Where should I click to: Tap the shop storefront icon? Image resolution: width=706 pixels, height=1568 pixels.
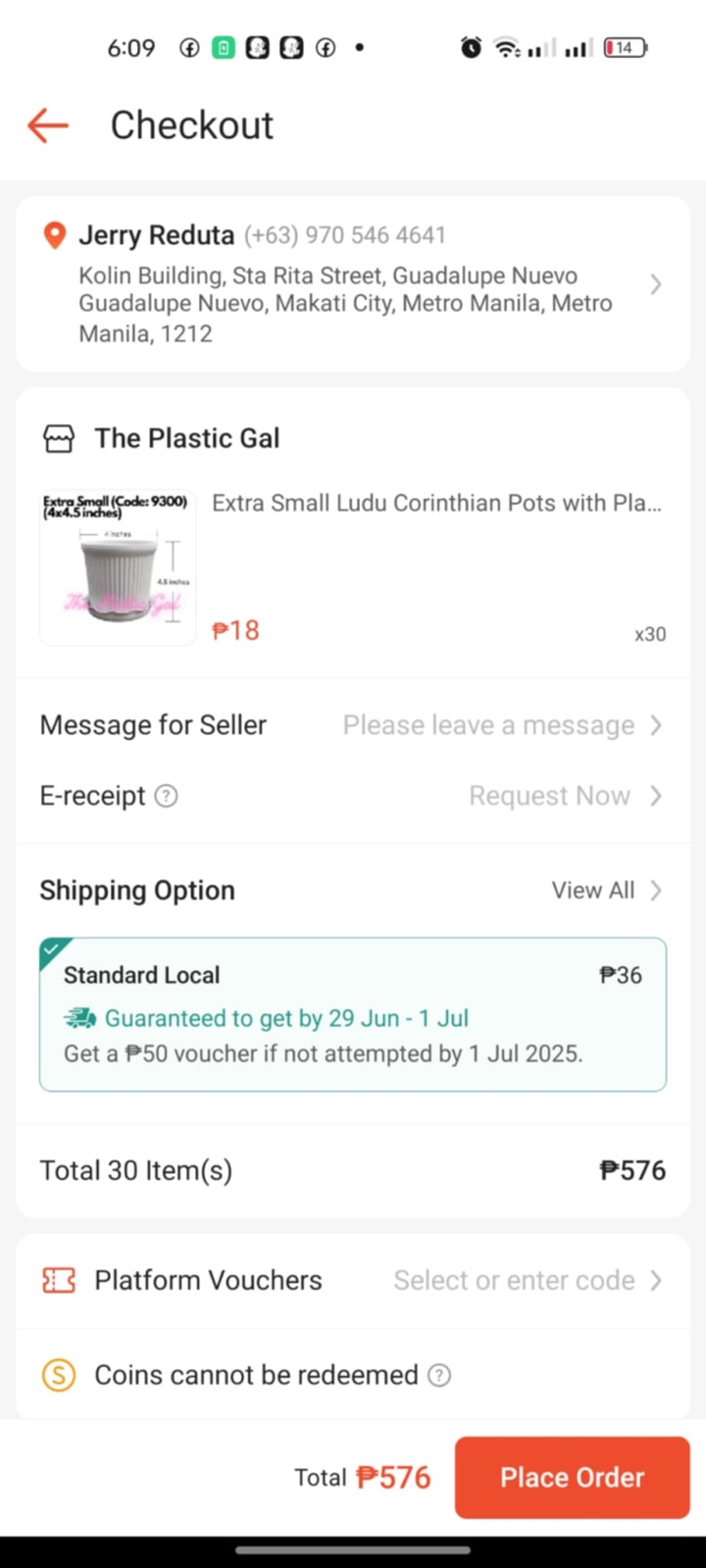click(x=59, y=438)
